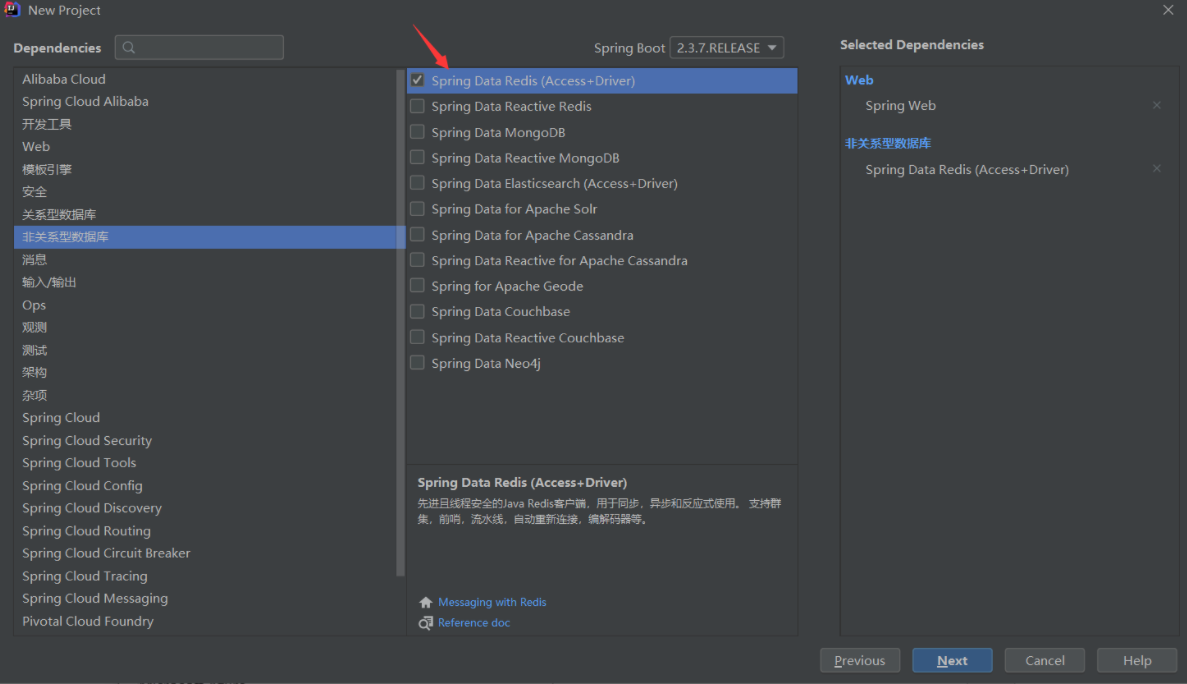Select Spring Data Redis in Selected Dependencies

point(967,169)
